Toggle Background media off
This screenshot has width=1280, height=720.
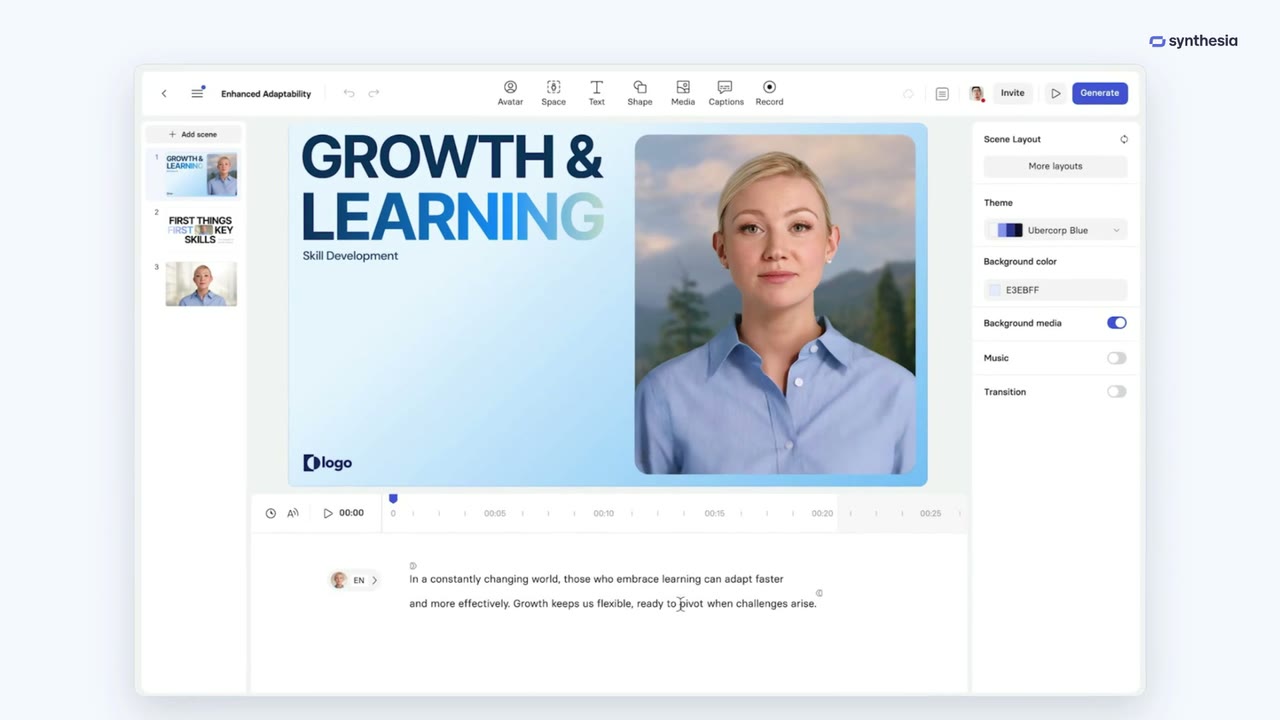pos(1116,323)
